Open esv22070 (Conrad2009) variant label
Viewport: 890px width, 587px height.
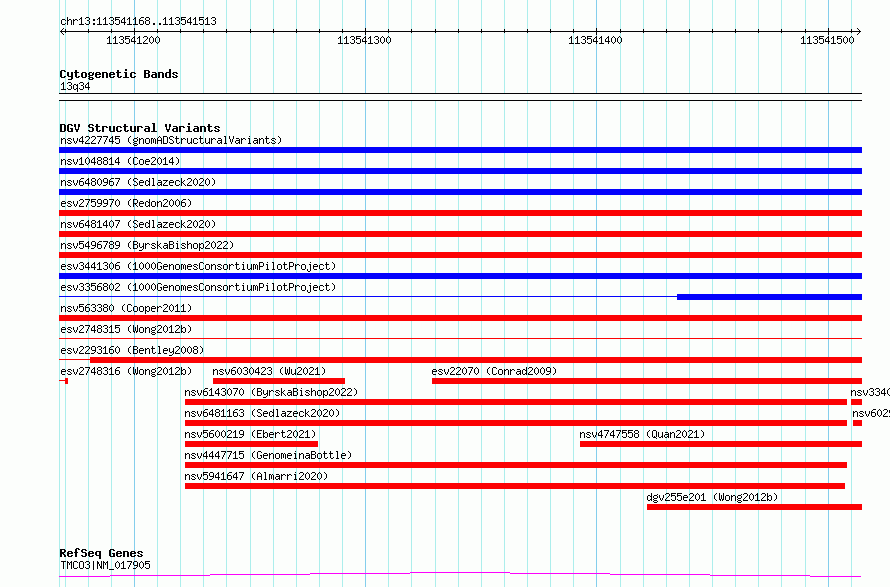tap(494, 371)
